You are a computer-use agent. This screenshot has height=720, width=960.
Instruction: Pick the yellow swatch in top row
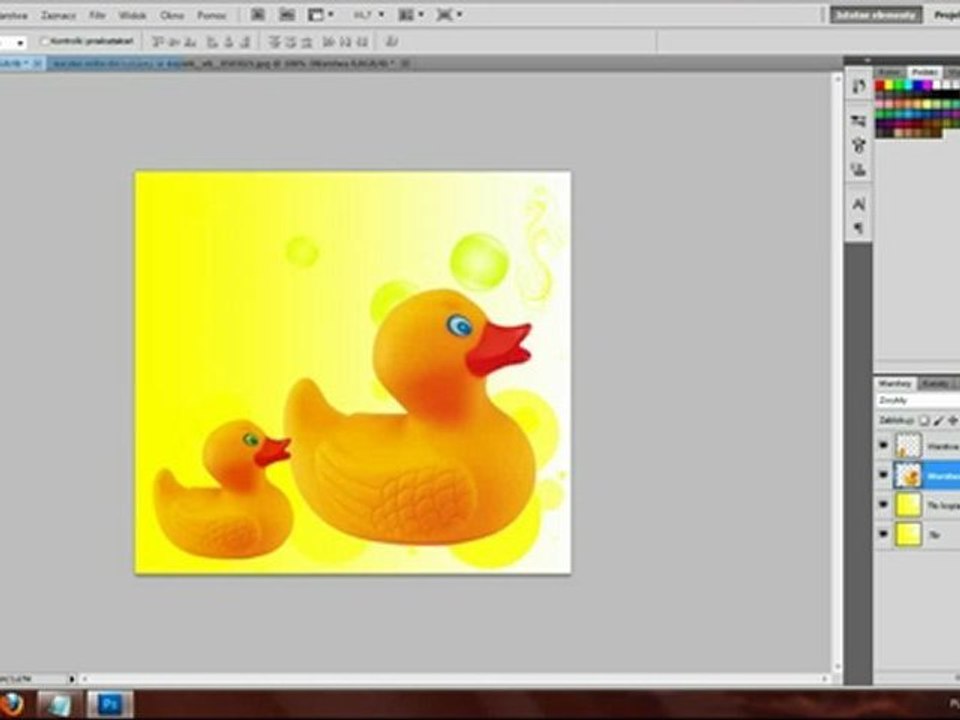tap(890, 86)
